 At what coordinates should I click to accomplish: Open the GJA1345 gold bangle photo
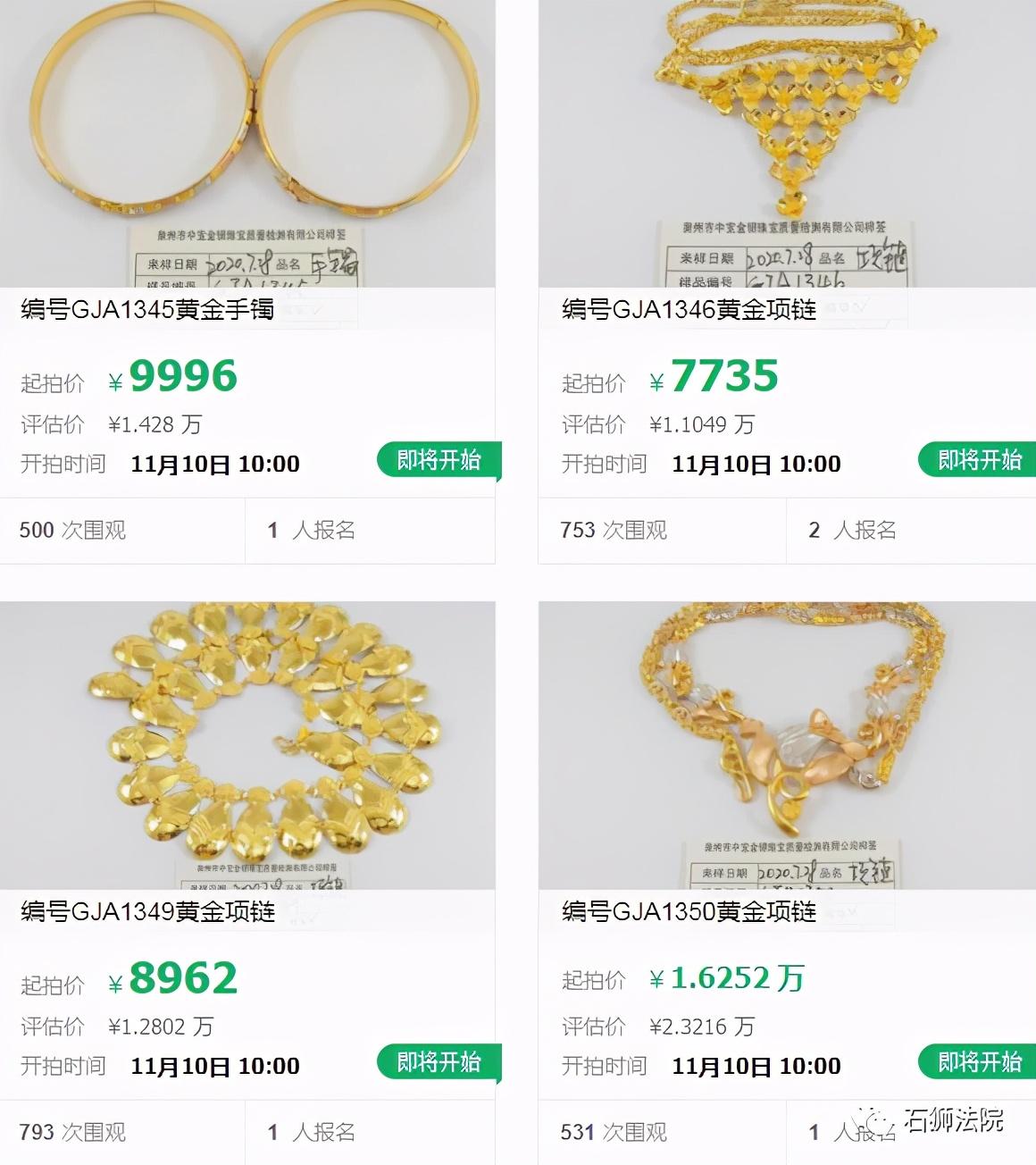tap(247, 143)
